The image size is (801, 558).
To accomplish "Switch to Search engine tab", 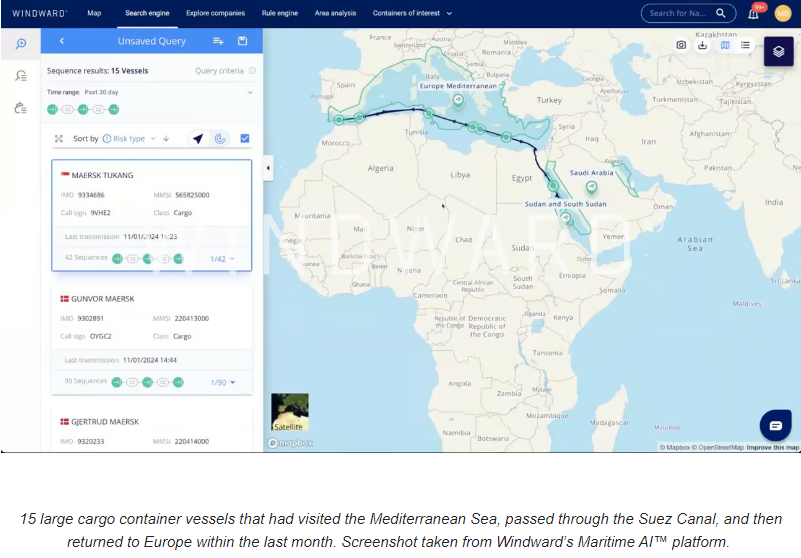I will [147, 13].
